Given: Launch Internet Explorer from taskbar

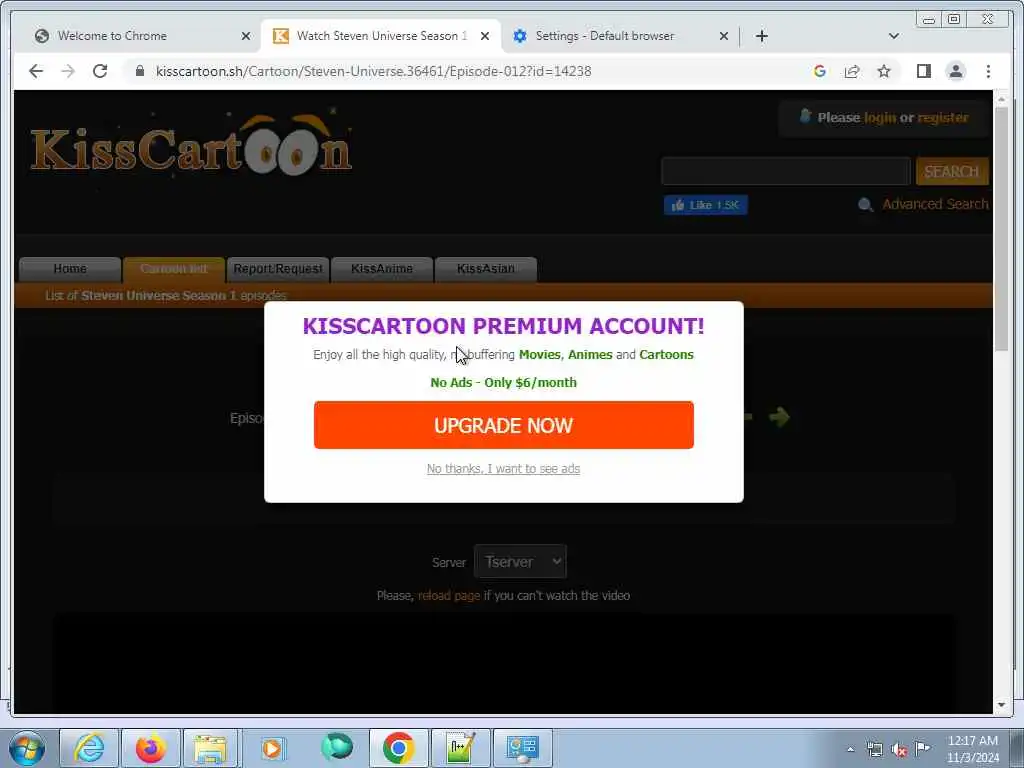Looking at the screenshot, I should click(89, 748).
